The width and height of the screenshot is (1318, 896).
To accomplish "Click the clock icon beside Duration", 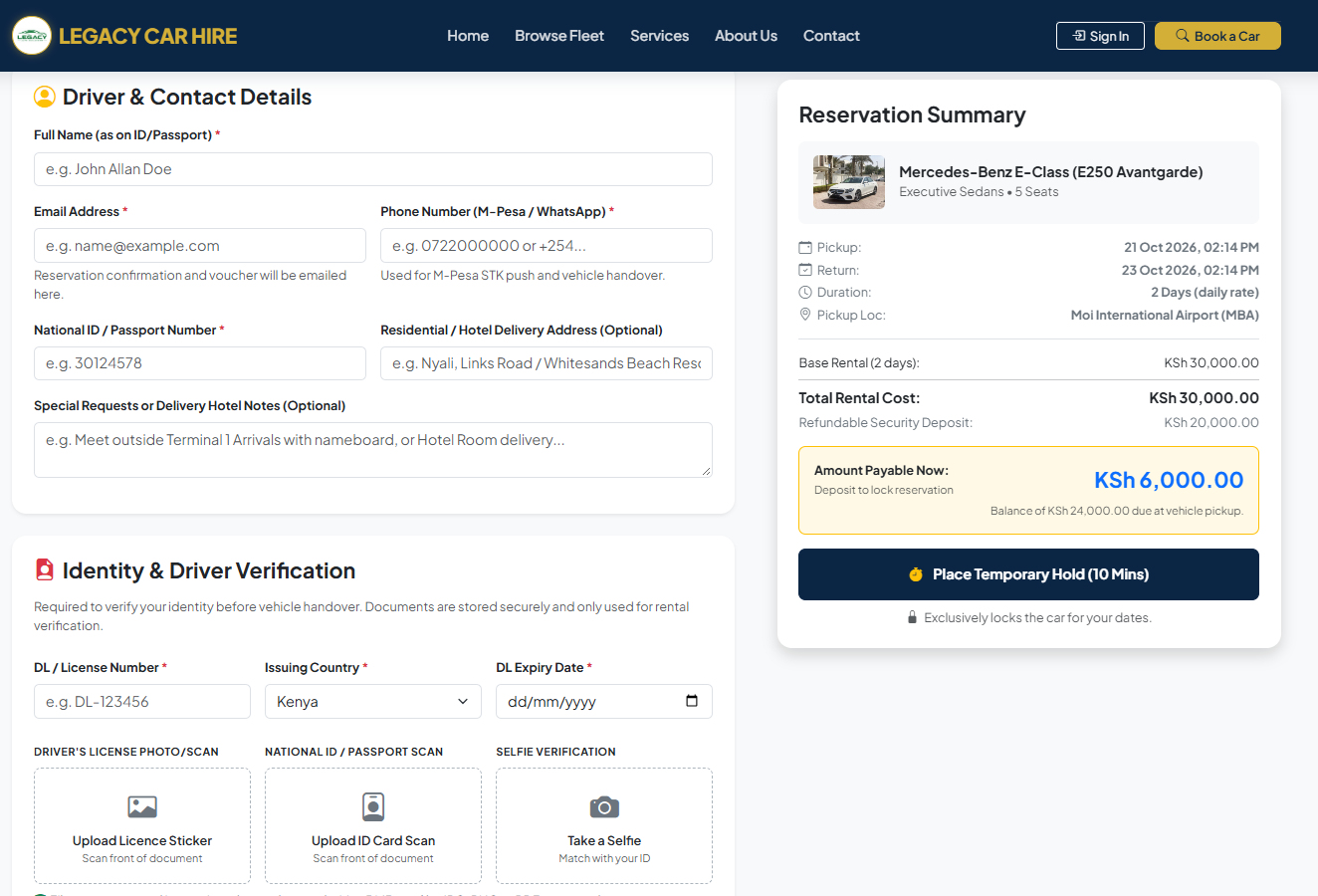I will pos(805,292).
